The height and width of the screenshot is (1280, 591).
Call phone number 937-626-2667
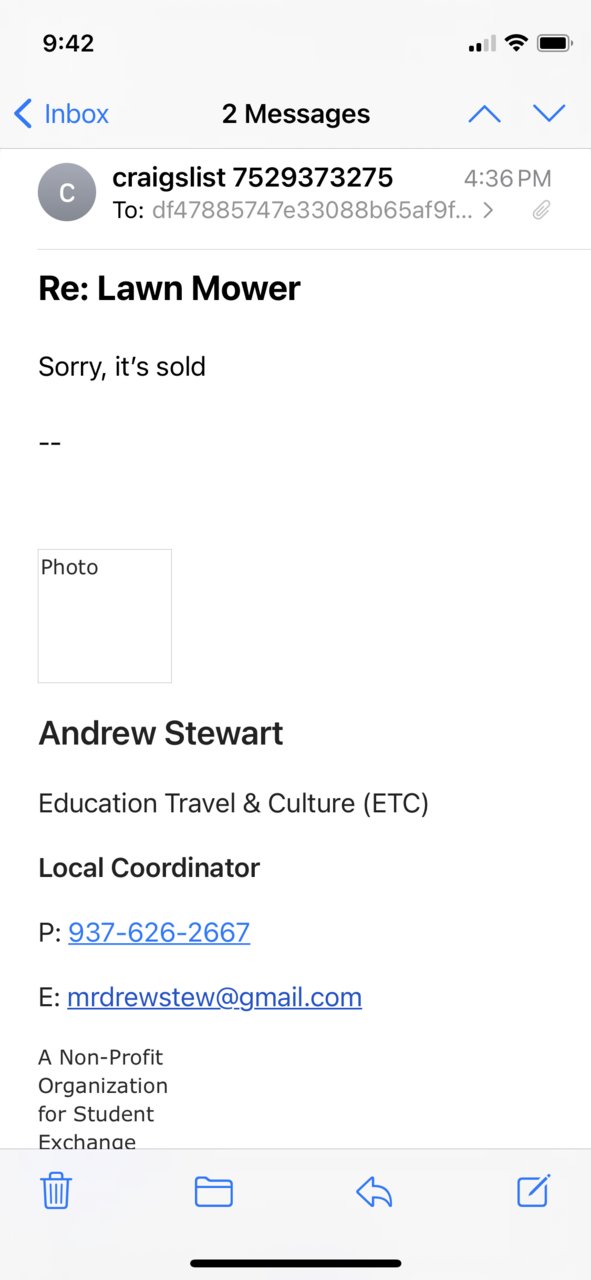pos(159,933)
